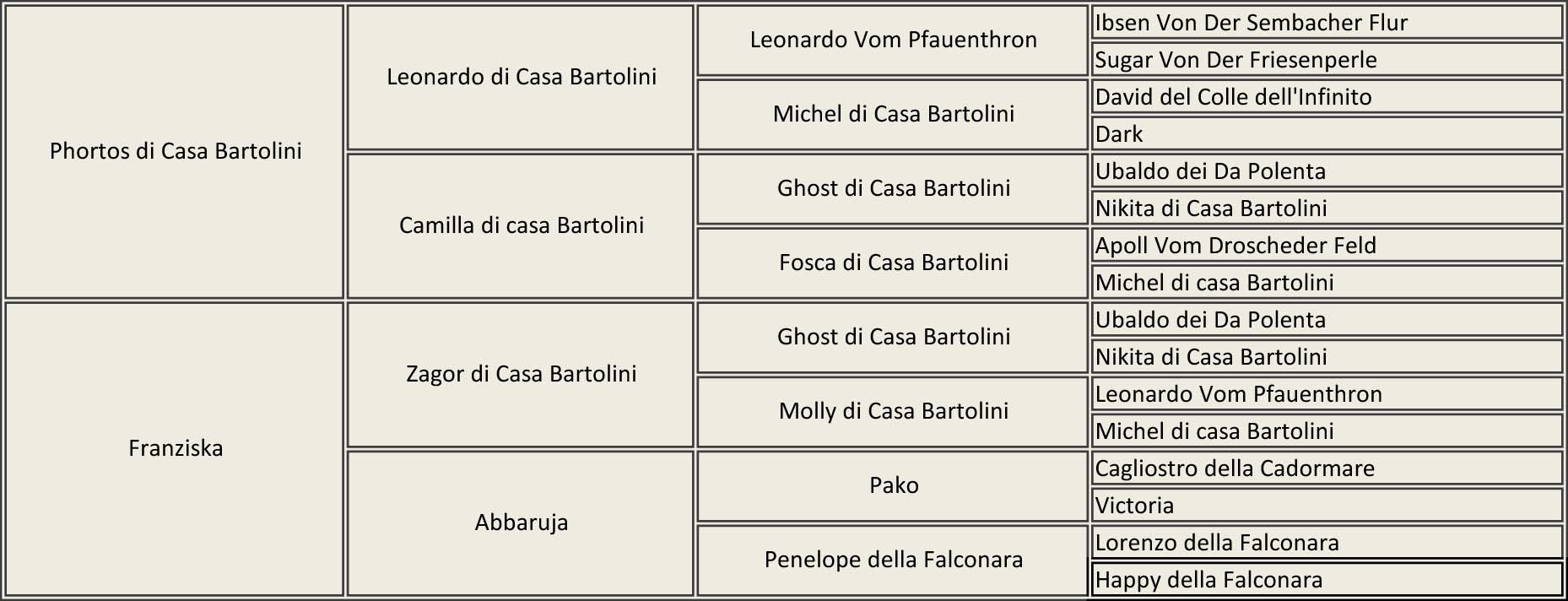Select Camilla di casa Bartolini cell
This screenshot has height=601, width=1568.
pyautogui.click(x=521, y=225)
